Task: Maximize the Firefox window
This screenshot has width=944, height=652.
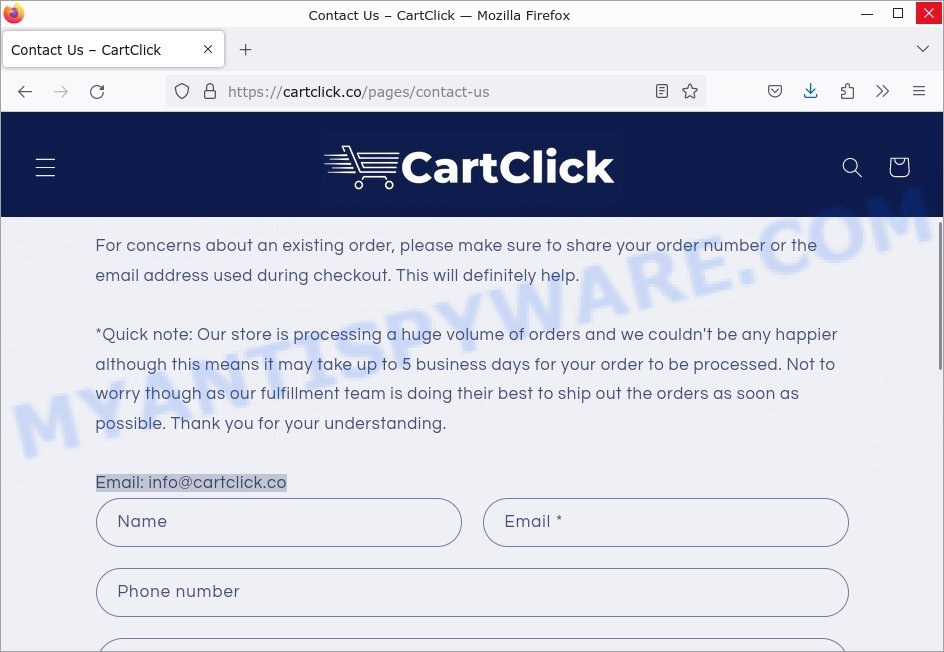Action: point(898,13)
